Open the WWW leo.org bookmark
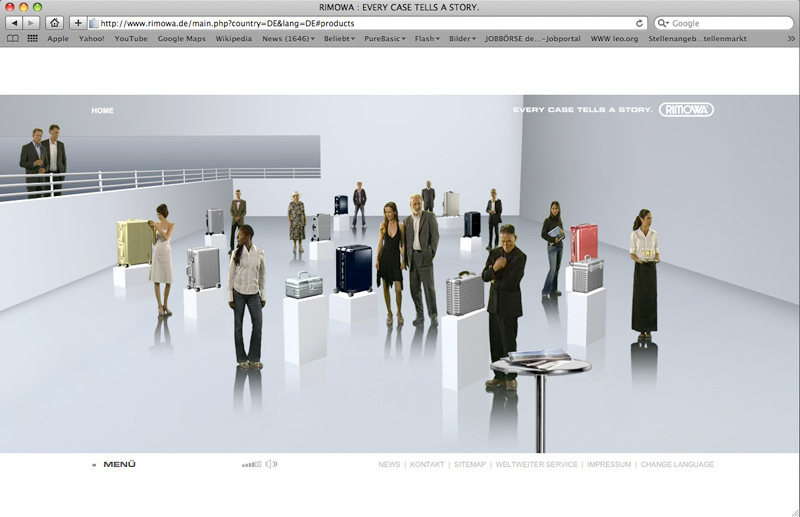 (614, 38)
